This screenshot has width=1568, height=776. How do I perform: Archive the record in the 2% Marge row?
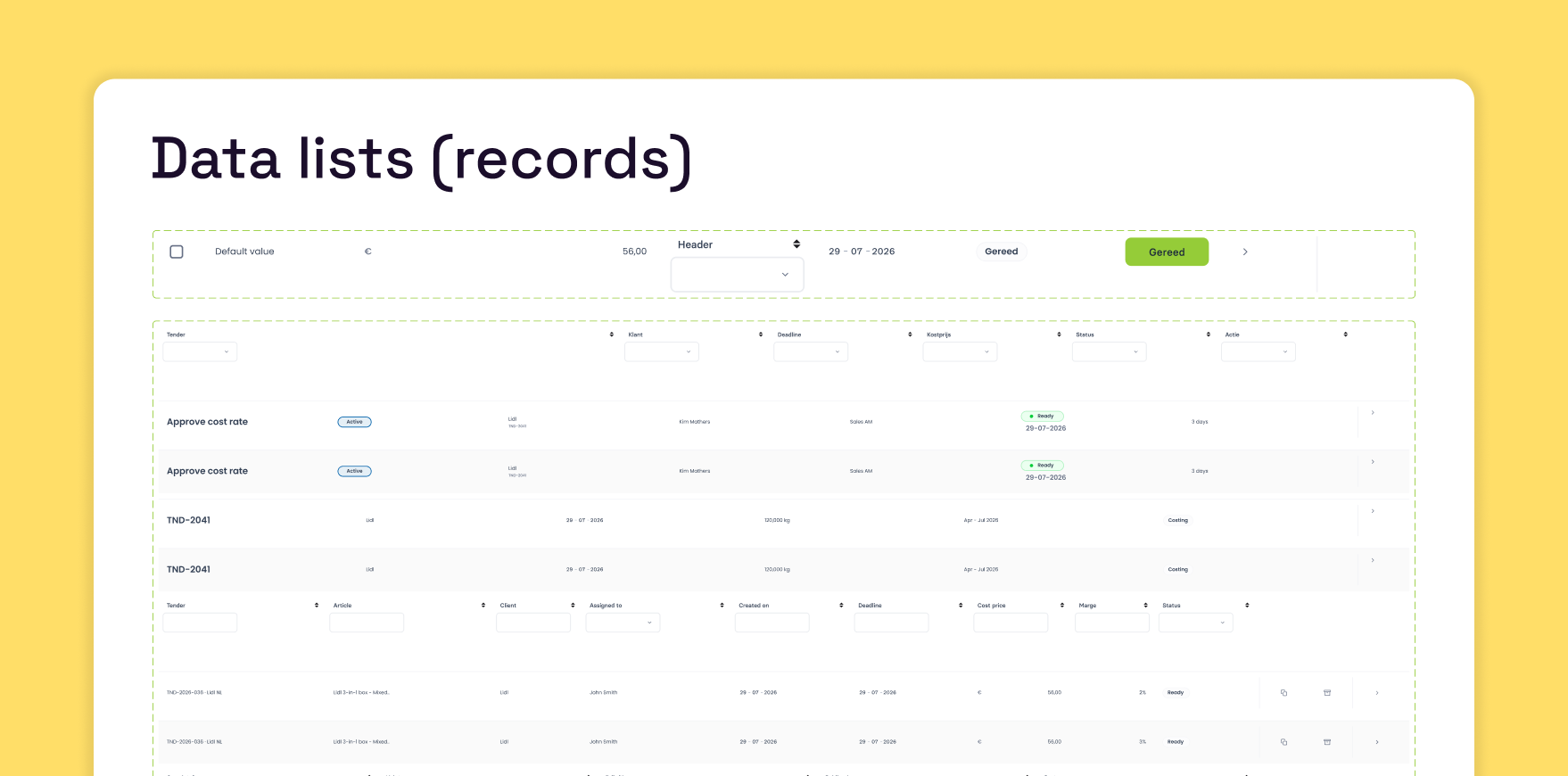point(1327,692)
